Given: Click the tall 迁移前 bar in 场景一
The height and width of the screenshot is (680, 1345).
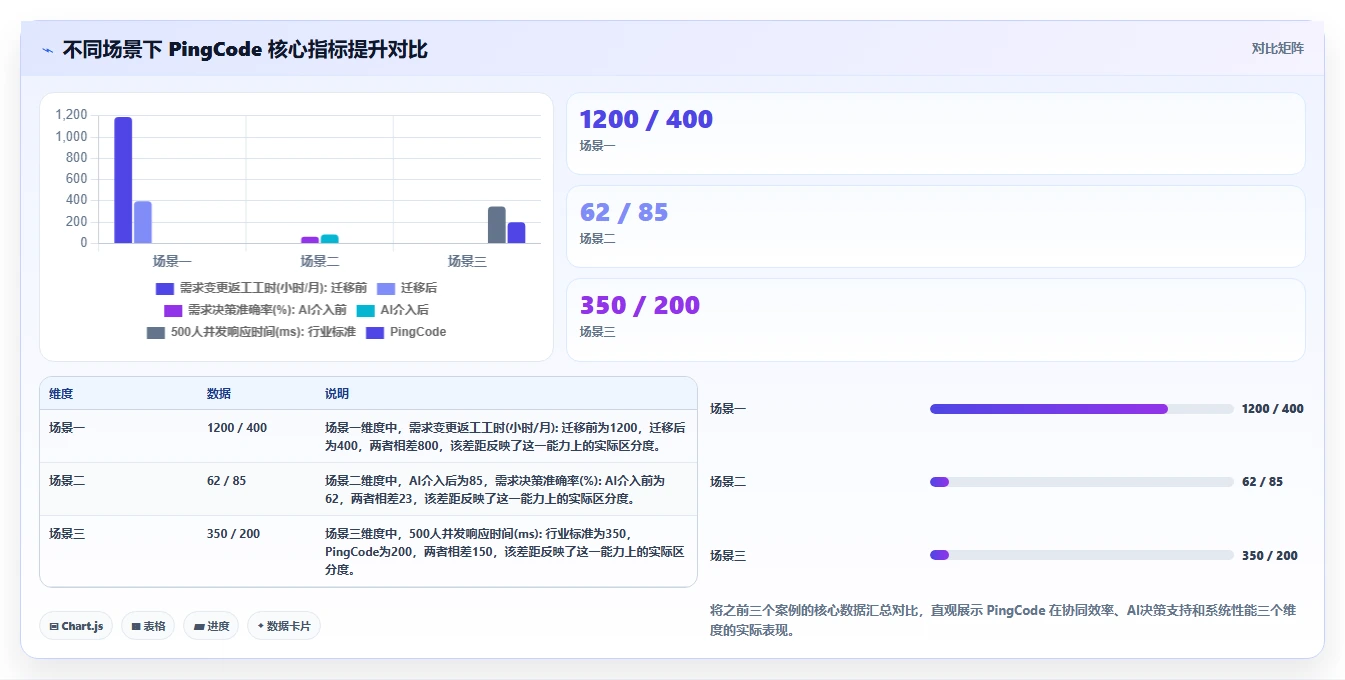Looking at the screenshot, I should (123, 180).
